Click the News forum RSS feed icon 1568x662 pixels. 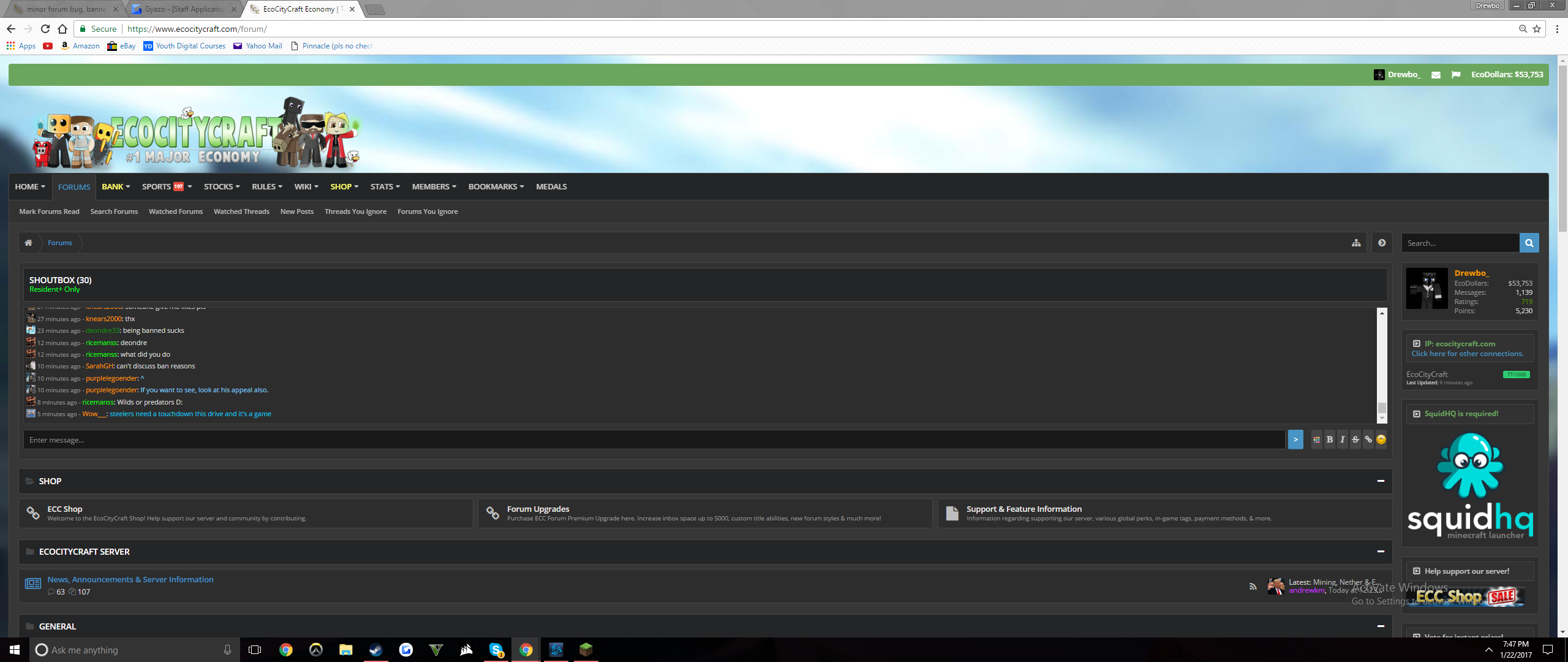point(1253,587)
